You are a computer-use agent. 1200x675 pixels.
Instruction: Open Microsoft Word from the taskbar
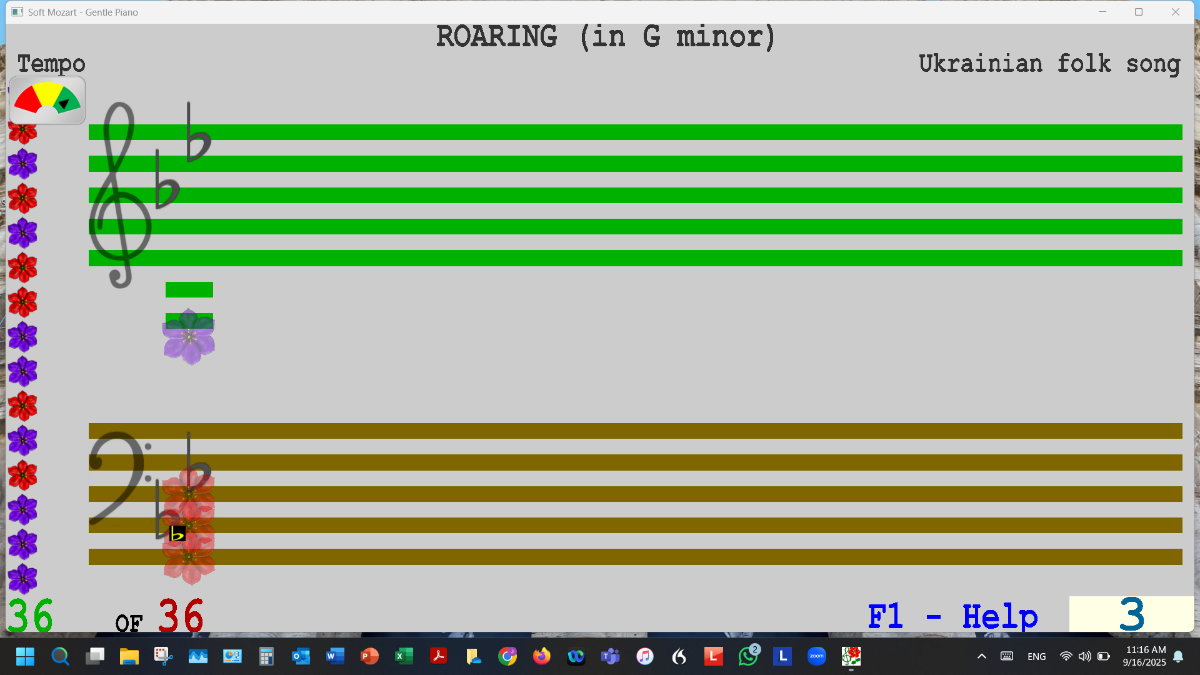point(335,657)
